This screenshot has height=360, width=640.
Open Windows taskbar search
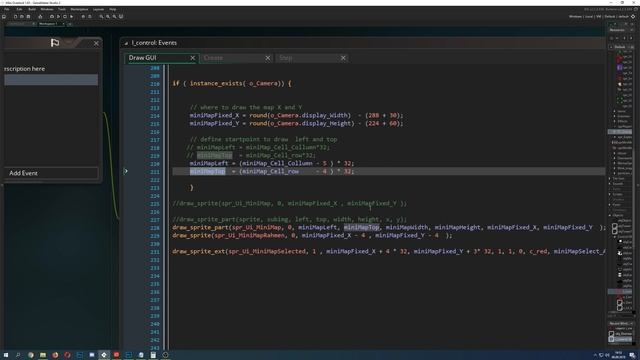pos(18,355)
